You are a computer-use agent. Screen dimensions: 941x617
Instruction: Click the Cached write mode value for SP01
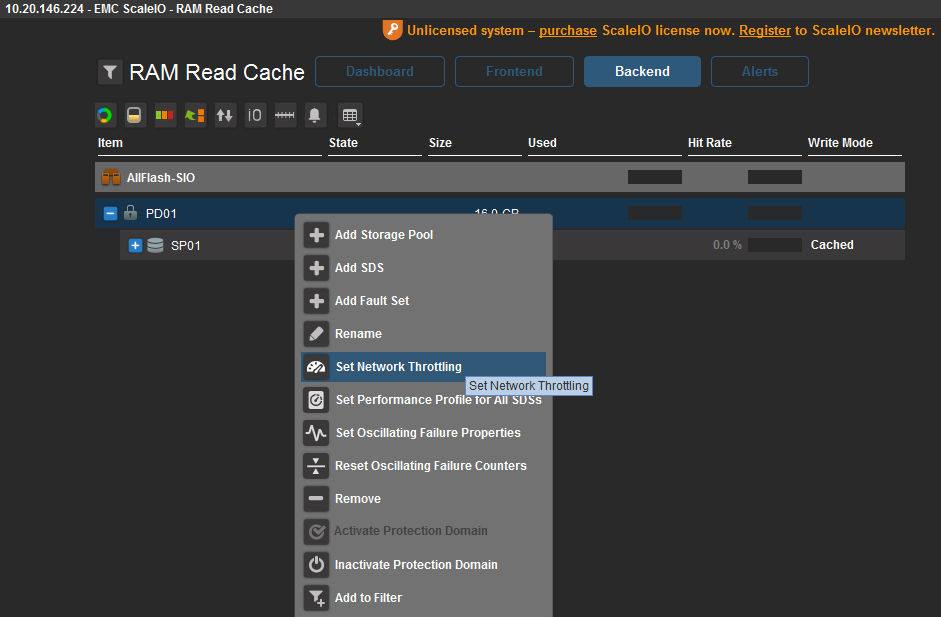point(832,245)
